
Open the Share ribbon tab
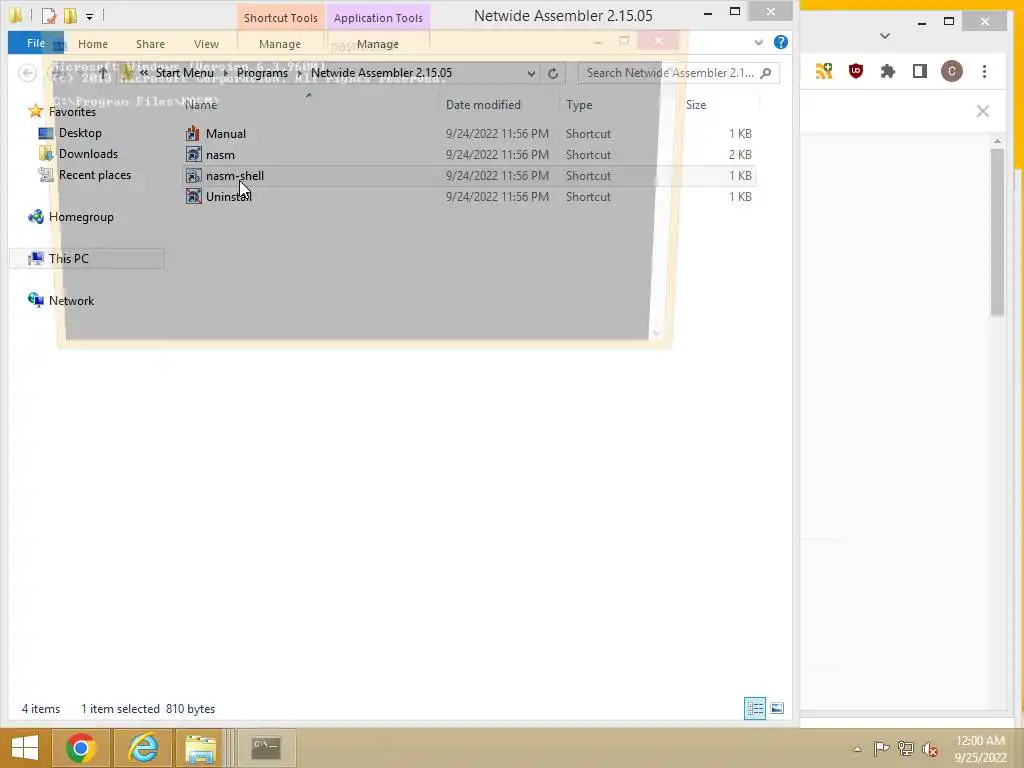[x=150, y=44]
